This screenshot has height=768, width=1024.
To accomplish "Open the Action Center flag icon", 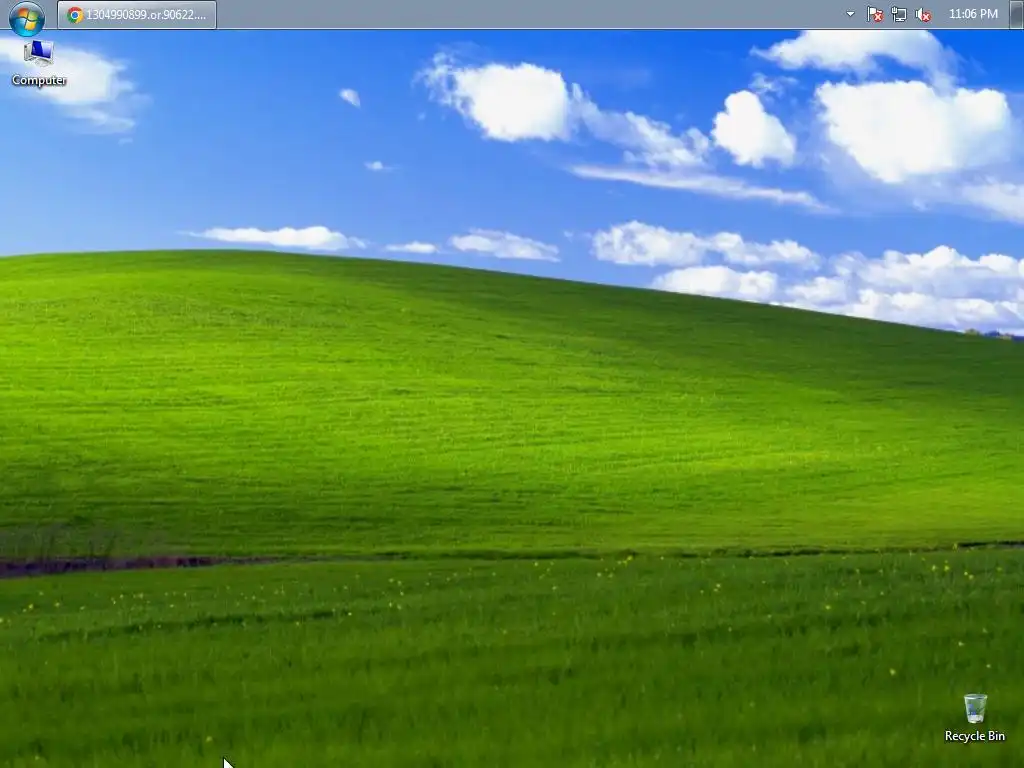I will pyautogui.click(x=874, y=14).
